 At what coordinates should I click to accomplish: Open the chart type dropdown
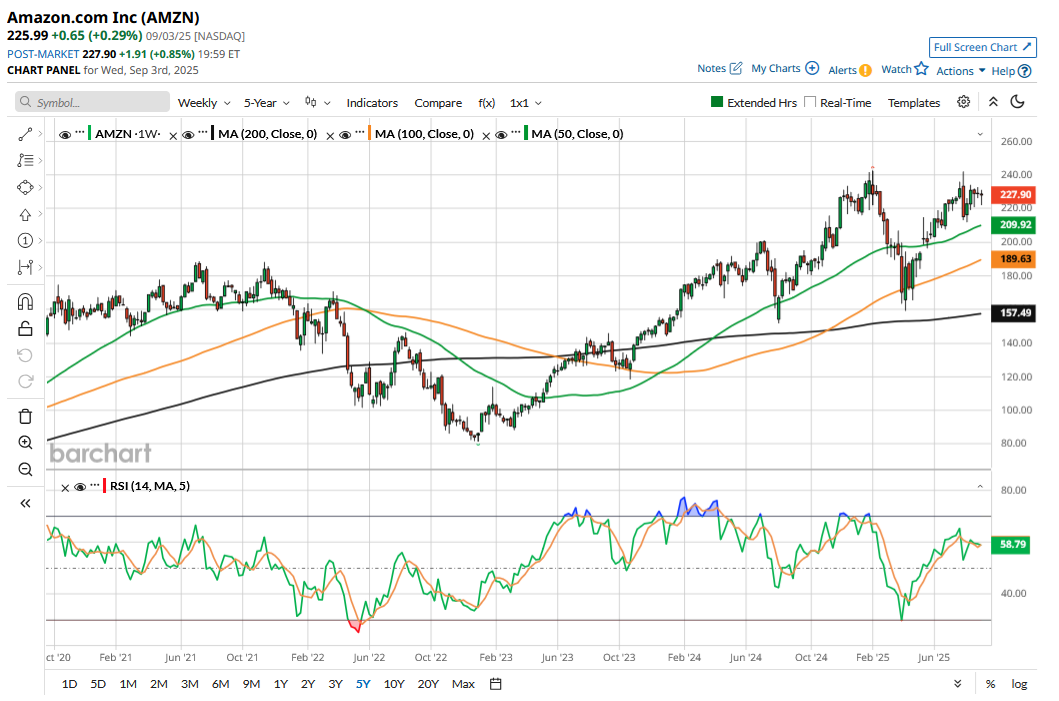[317, 103]
